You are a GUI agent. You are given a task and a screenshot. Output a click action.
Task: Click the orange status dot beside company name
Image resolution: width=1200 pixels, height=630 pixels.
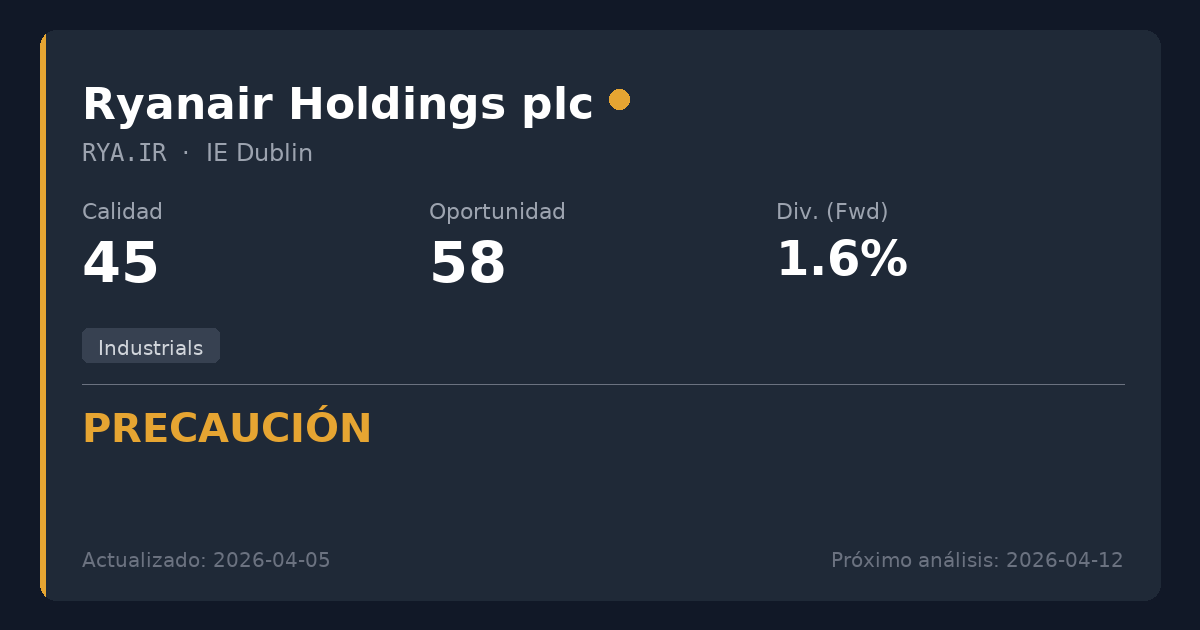pyautogui.click(x=619, y=100)
